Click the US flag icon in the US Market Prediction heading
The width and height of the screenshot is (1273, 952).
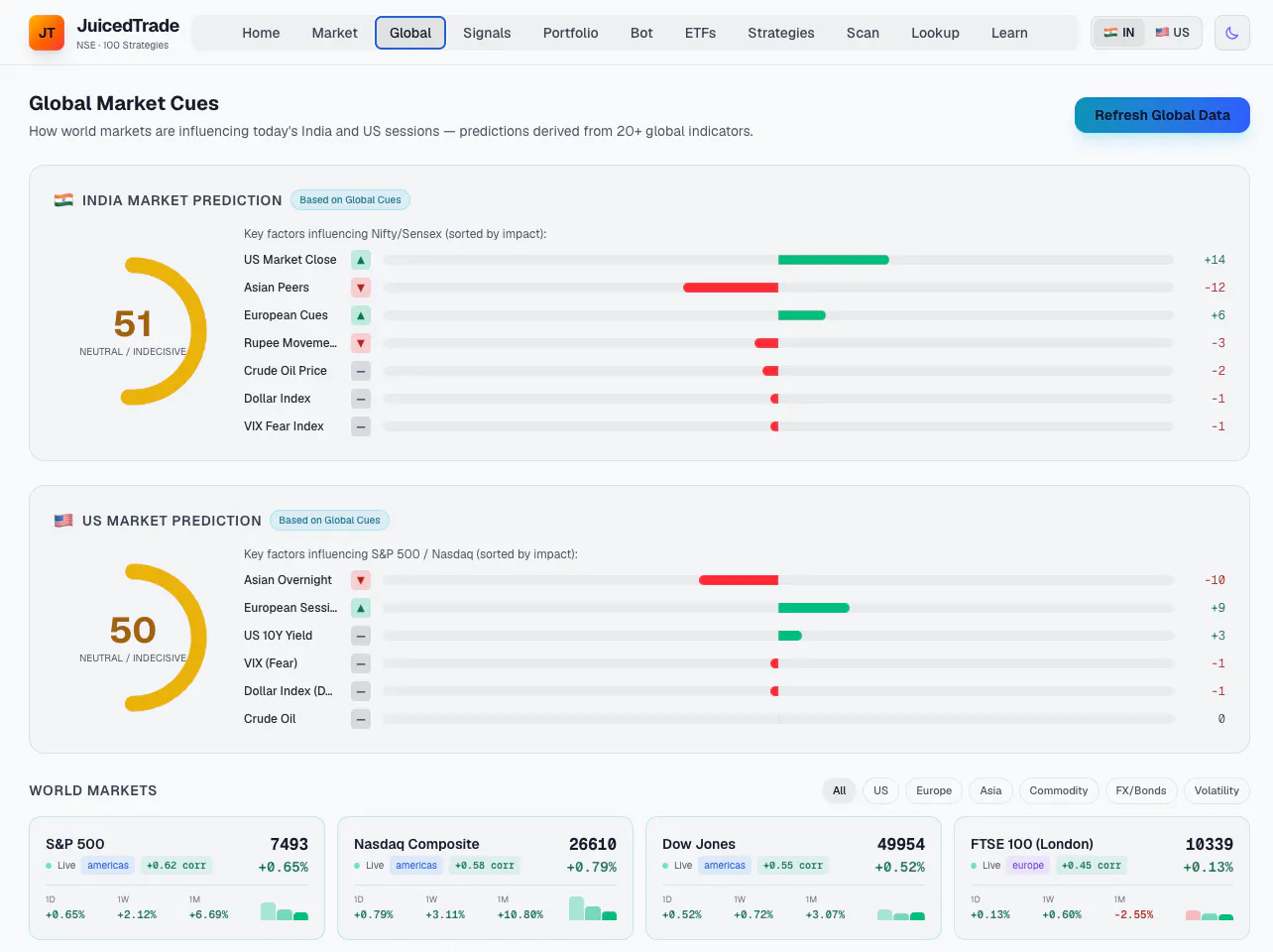pyautogui.click(x=63, y=521)
